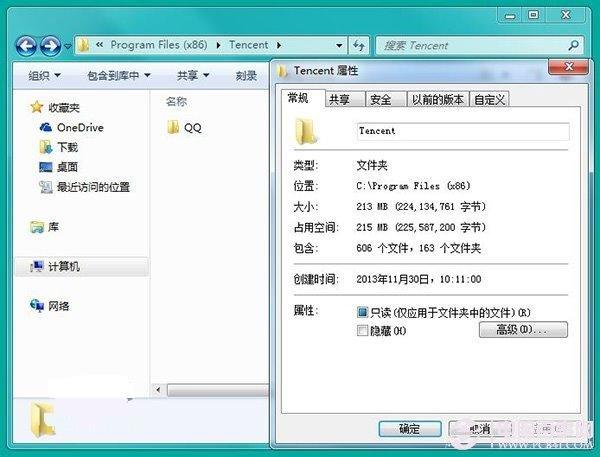
Task: Select the QQ folder in file list
Action: (x=192, y=128)
